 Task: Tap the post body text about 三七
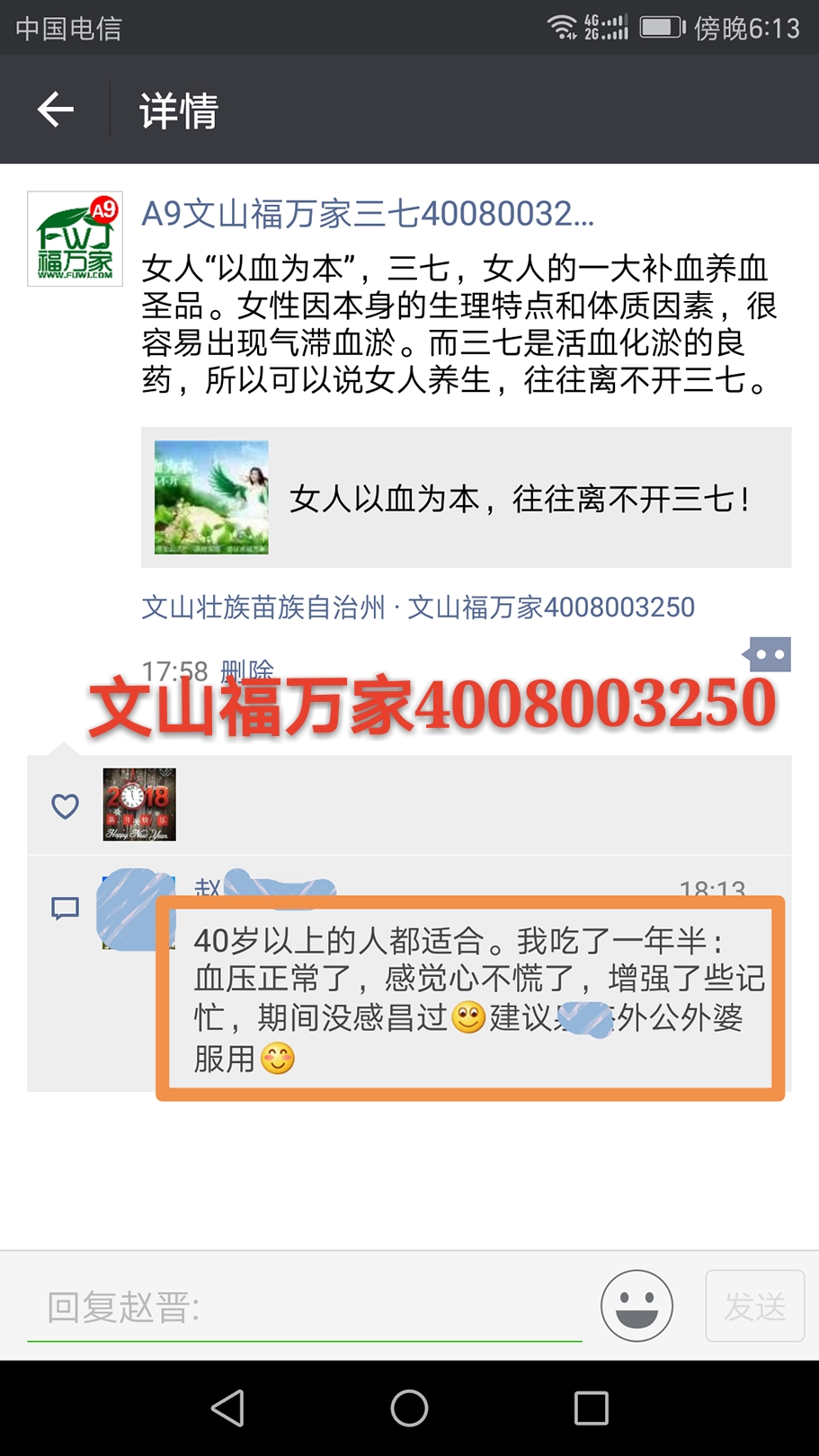coord(458,324)
